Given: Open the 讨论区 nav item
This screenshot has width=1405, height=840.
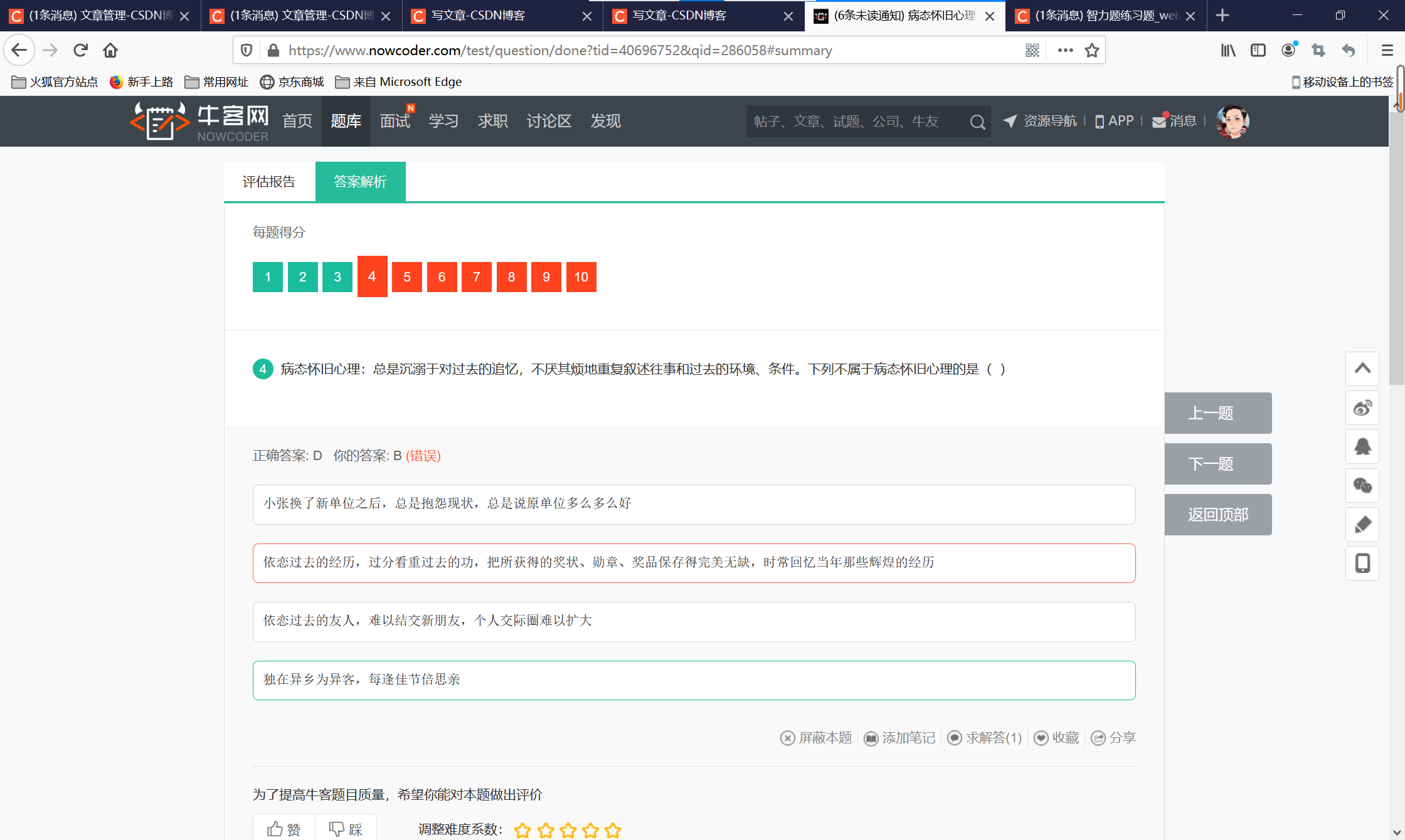Looking at the screenshot, I should click(549, 121).
